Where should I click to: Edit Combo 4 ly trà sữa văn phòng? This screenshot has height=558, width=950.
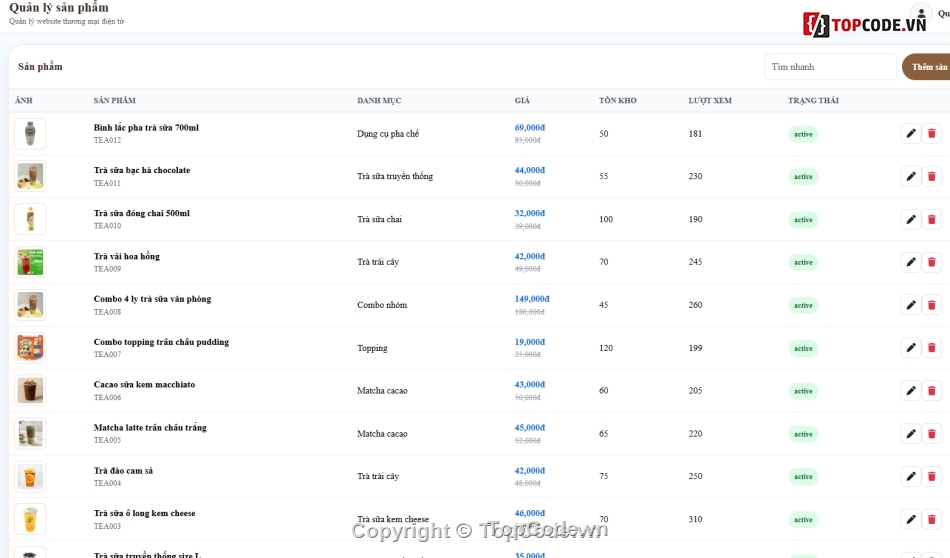[x=911, y=305]
